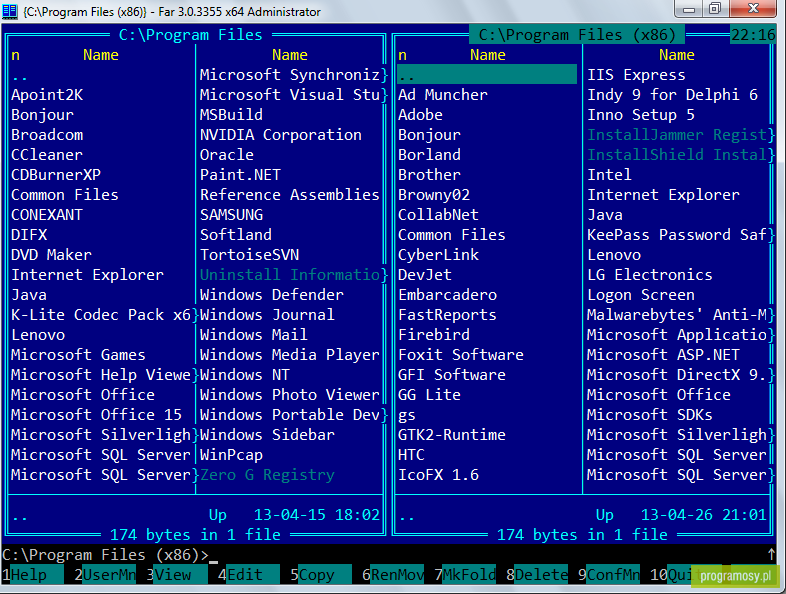
Task: Select the Softland folder
Action: (x=236, y=235)
